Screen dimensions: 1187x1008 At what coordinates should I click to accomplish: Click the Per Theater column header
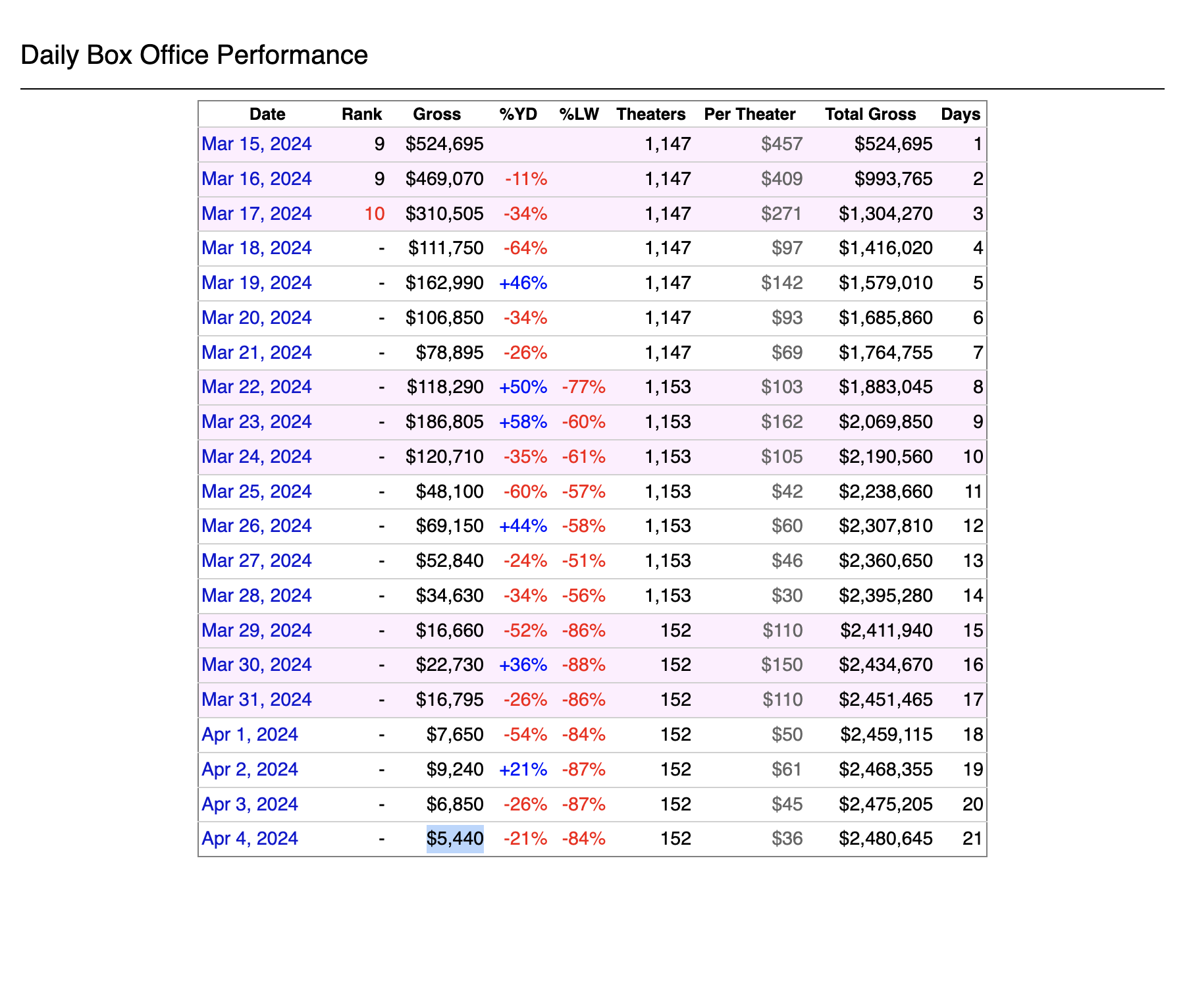click(749, 115)
